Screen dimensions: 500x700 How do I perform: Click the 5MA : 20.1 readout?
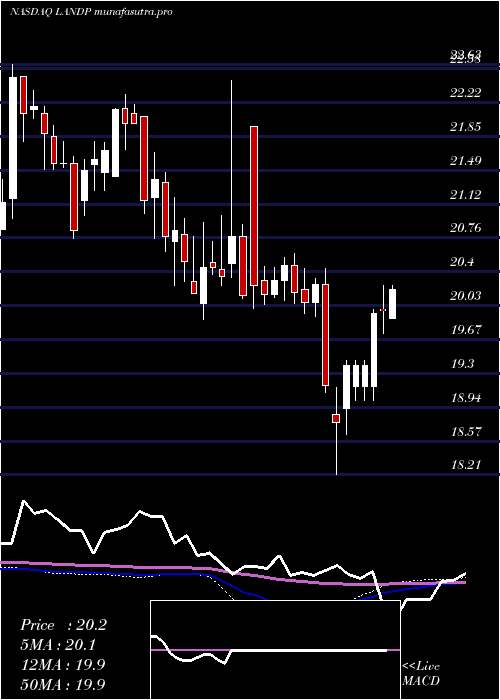pos(58,645)
